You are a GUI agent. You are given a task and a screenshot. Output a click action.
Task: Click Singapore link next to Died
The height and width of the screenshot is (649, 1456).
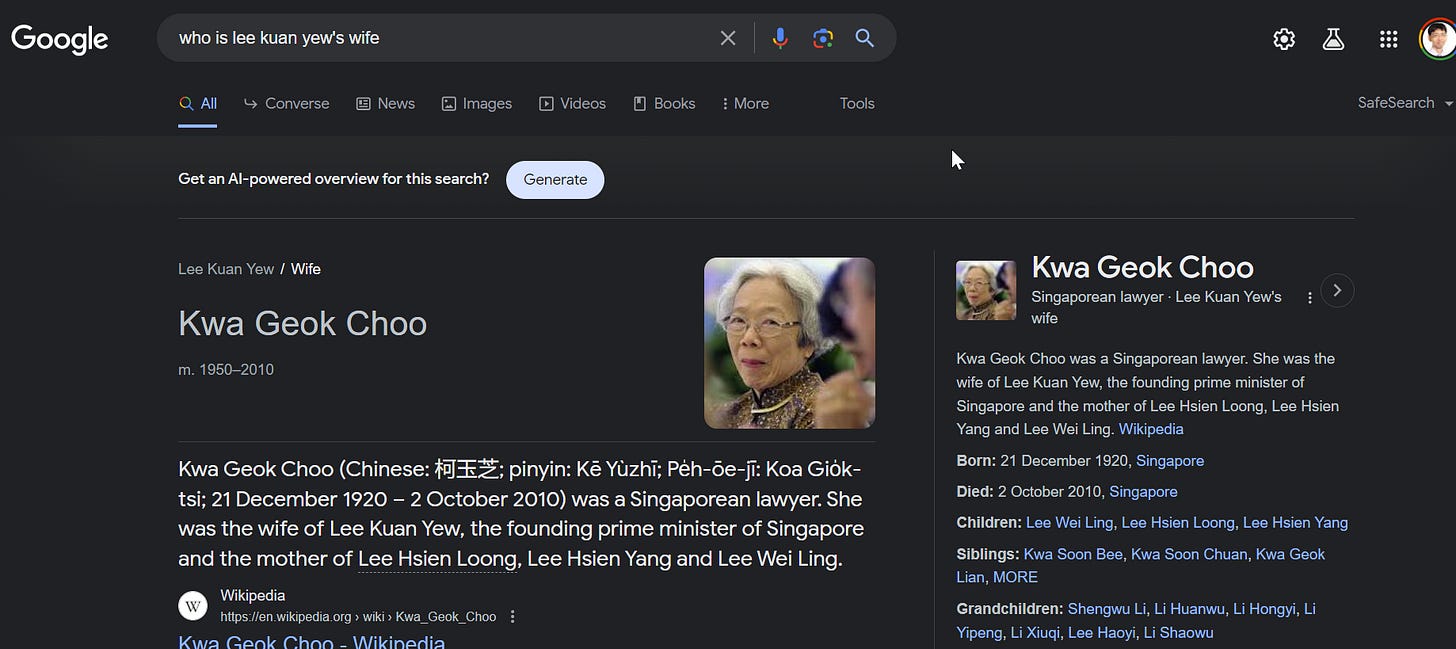click(1143, 492)
